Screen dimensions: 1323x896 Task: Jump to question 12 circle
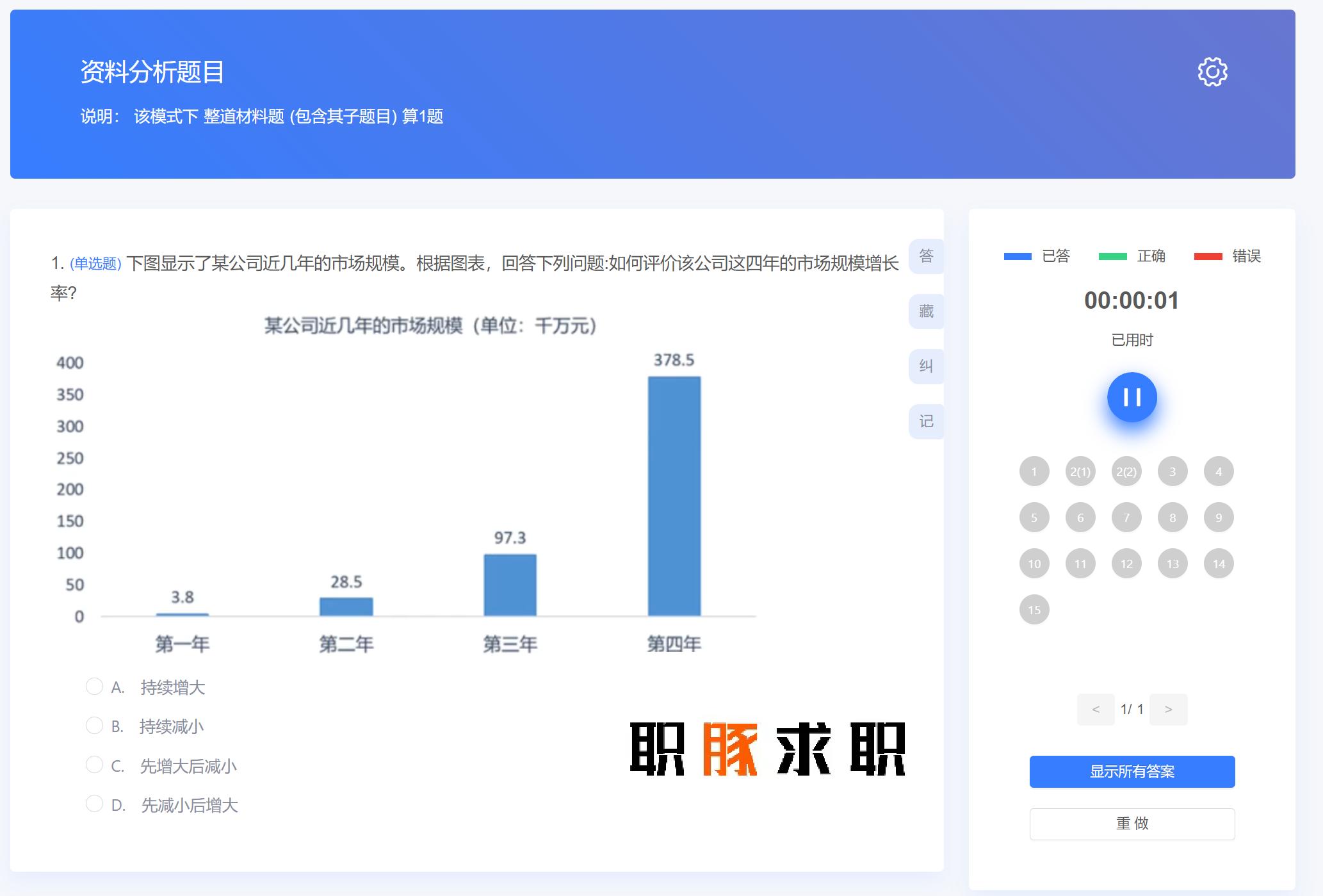point(1126,564)
